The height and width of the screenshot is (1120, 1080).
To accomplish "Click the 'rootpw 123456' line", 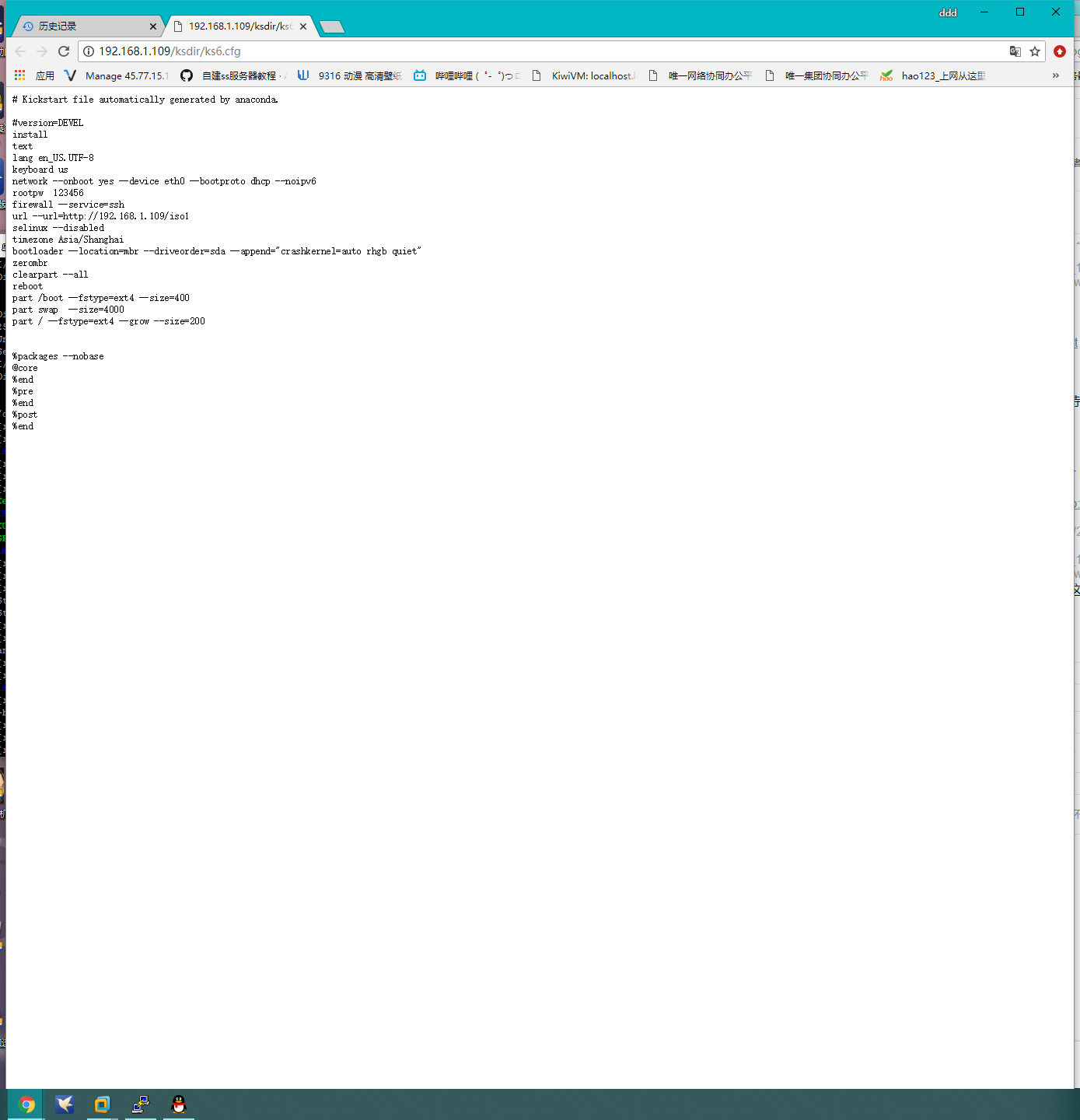I will click(48, 193).
